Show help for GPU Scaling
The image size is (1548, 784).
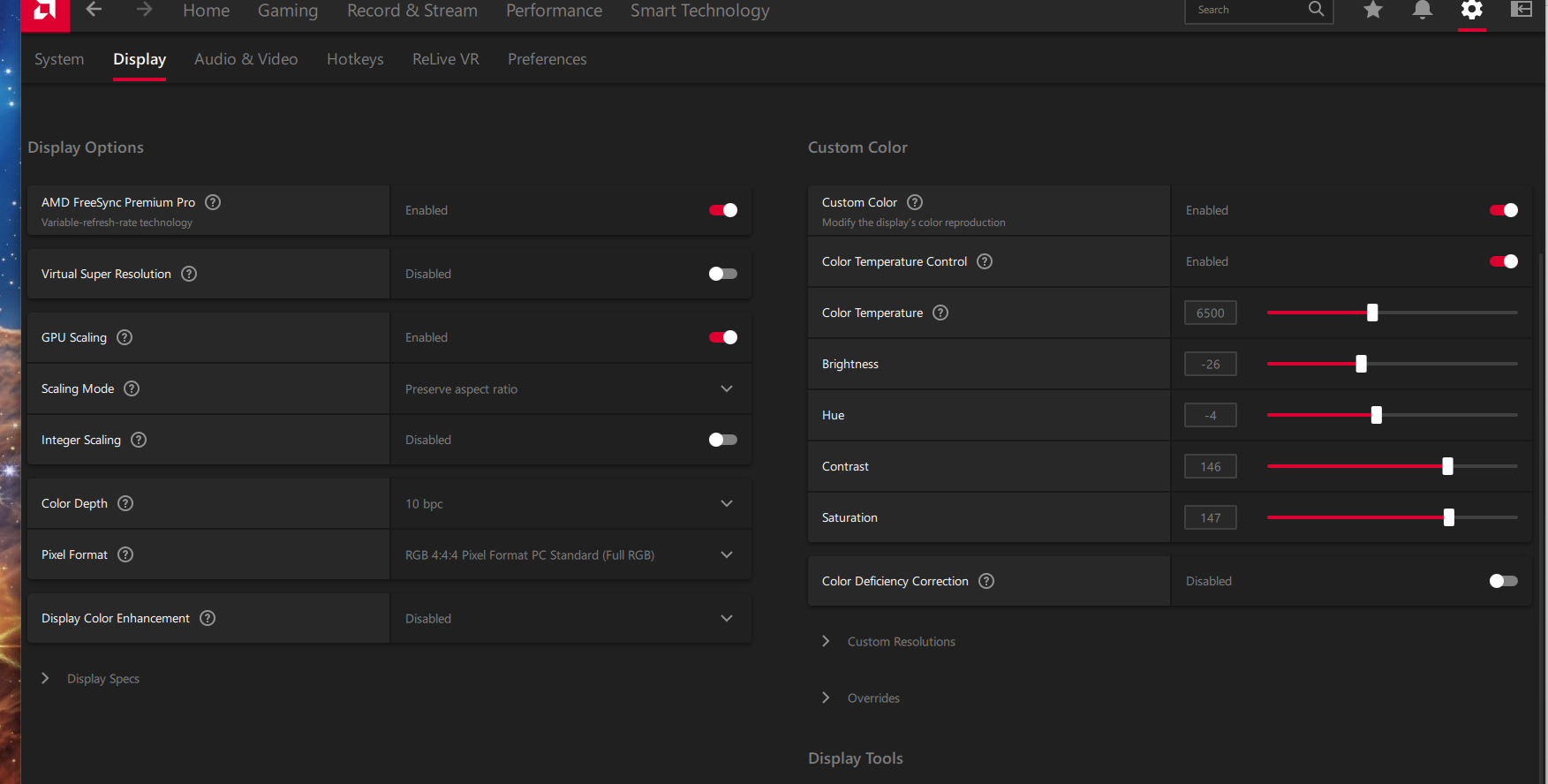pos(125,337)
